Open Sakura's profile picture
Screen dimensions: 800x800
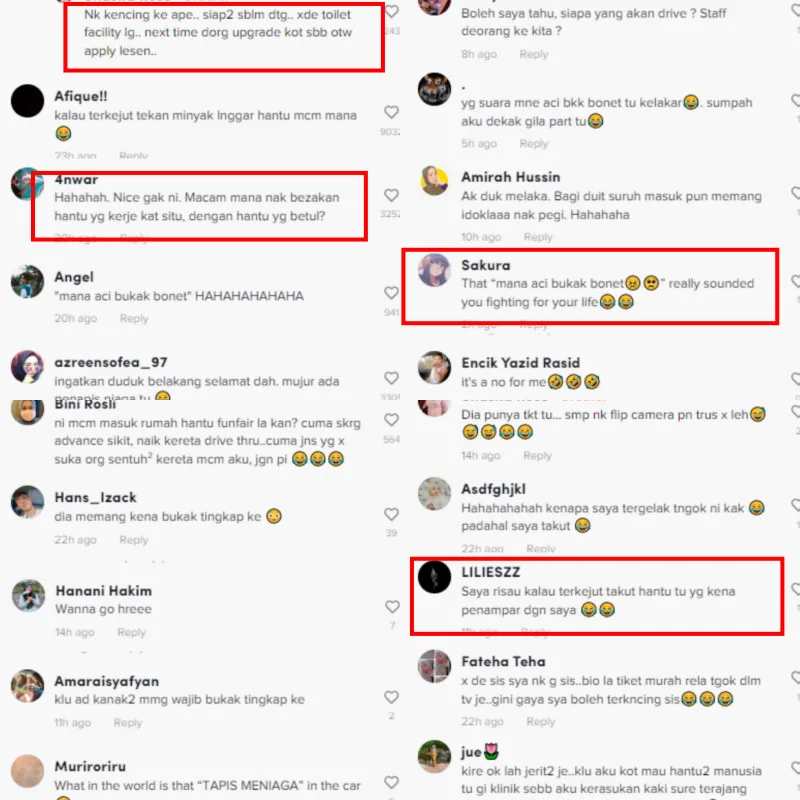click(434, 270)
